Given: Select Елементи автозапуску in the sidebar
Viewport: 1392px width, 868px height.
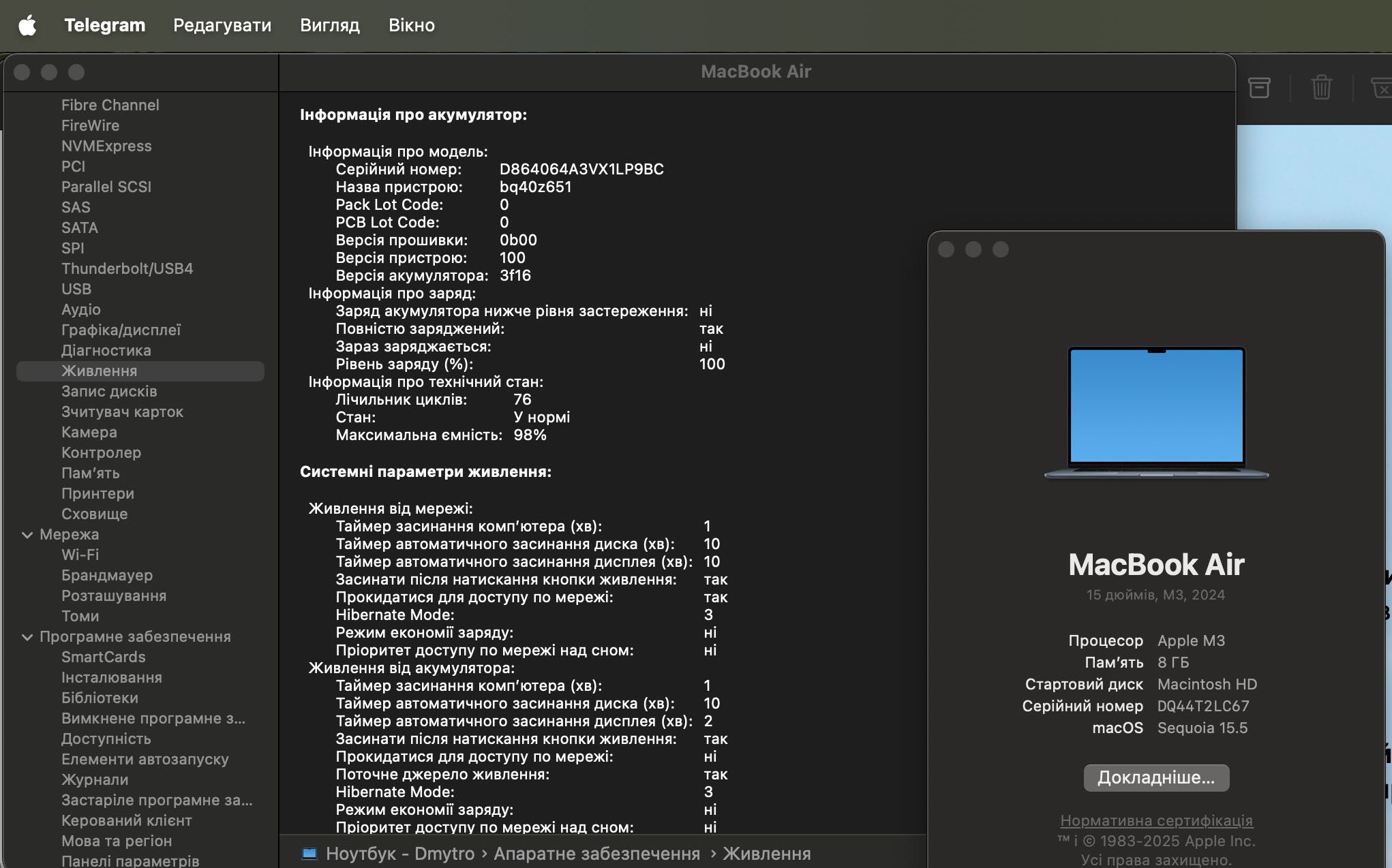Looking at the screenshot, I should [145, 759].
